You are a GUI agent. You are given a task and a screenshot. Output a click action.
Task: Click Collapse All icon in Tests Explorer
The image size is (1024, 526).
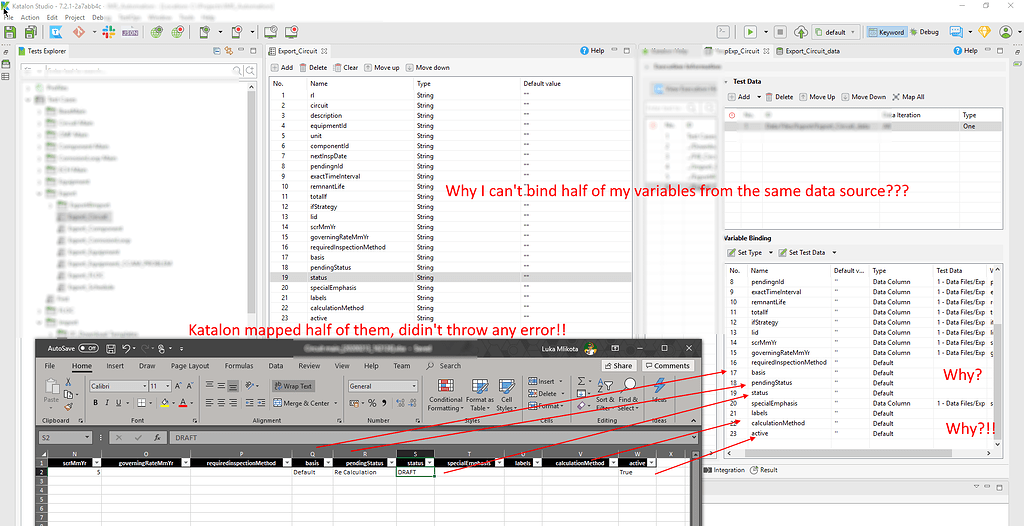pyautogui.click(x=217, y=51)
